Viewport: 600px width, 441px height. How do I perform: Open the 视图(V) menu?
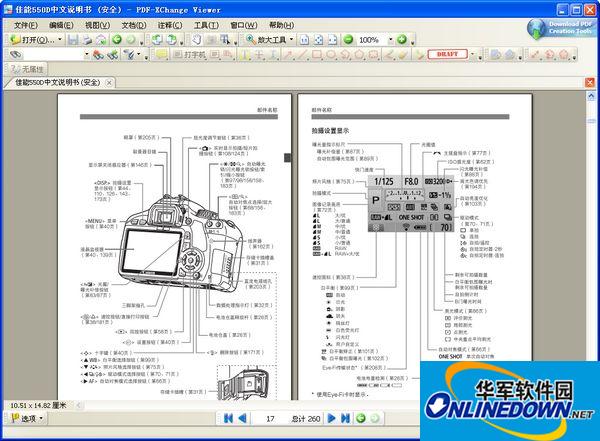click(97, 25)
